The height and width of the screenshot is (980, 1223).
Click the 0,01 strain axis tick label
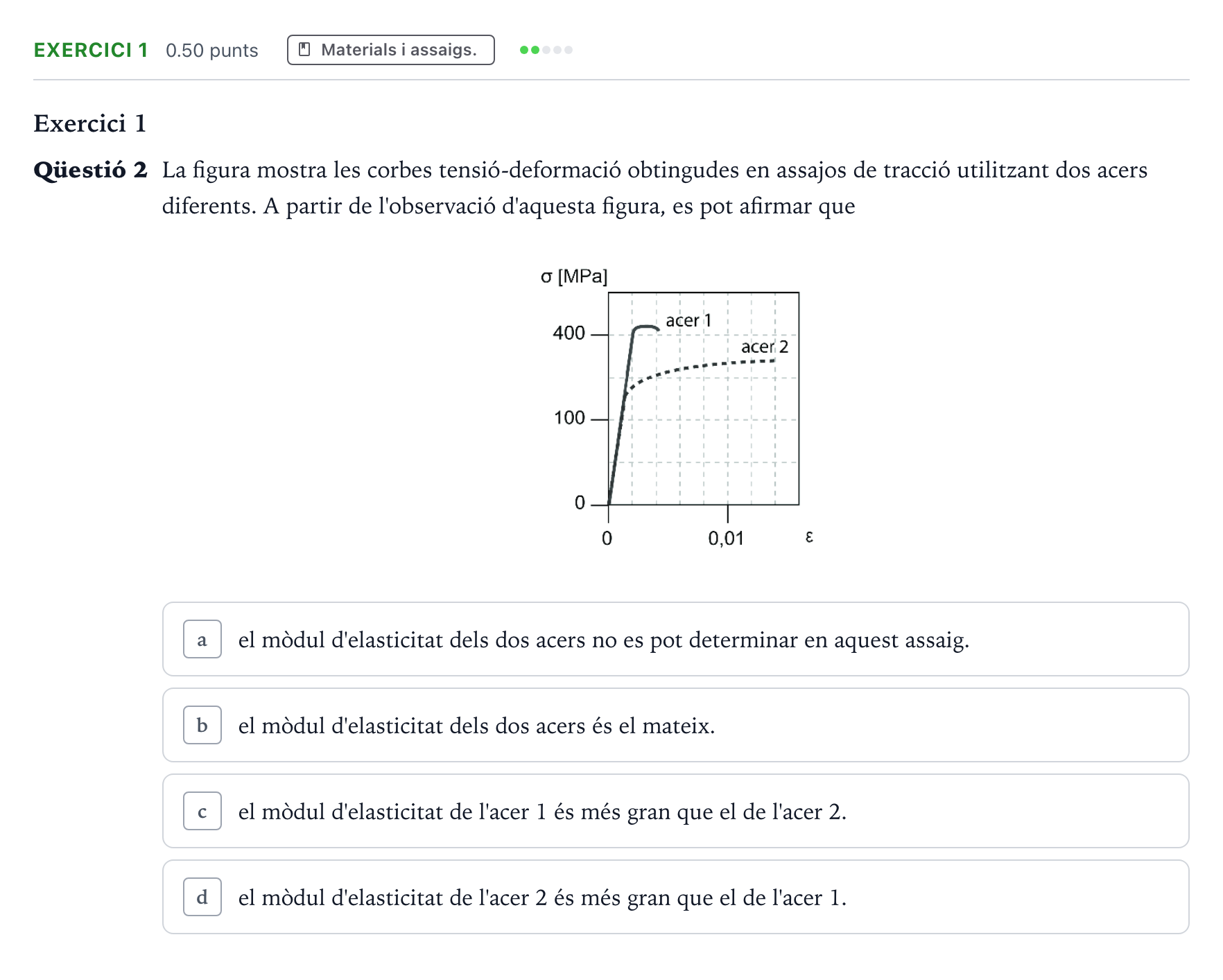tap(726, 539)
